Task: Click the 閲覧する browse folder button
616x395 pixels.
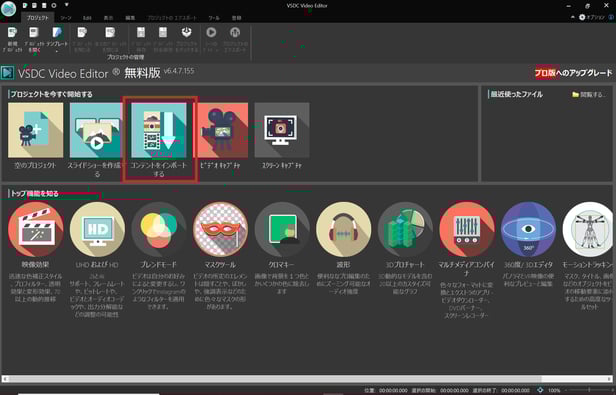Action: pos(588,95)
